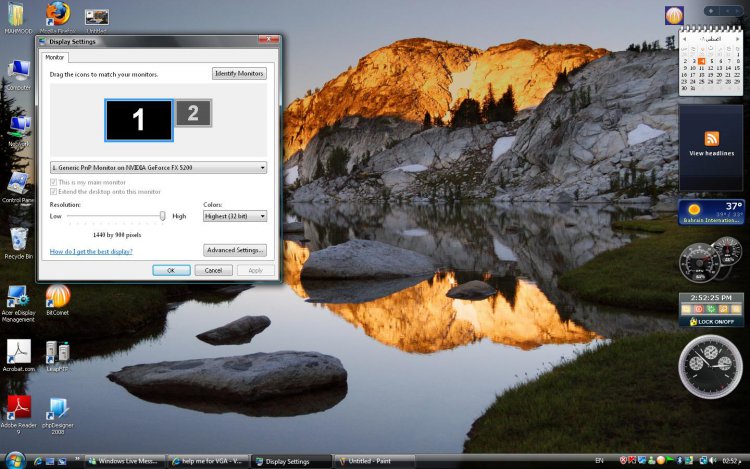Viewport: 750px width, 469px height.
Task: Toggle LOCK ON/OFF in sidebar gadget
Action: (711, 322)
